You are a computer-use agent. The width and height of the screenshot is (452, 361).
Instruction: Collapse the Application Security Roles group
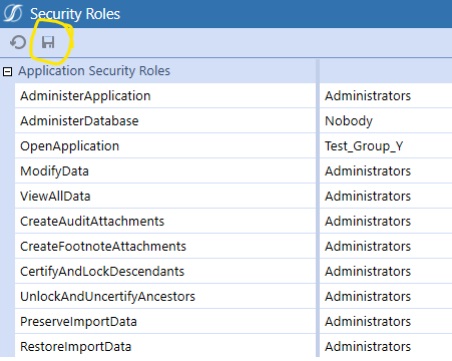click(7, 71)
